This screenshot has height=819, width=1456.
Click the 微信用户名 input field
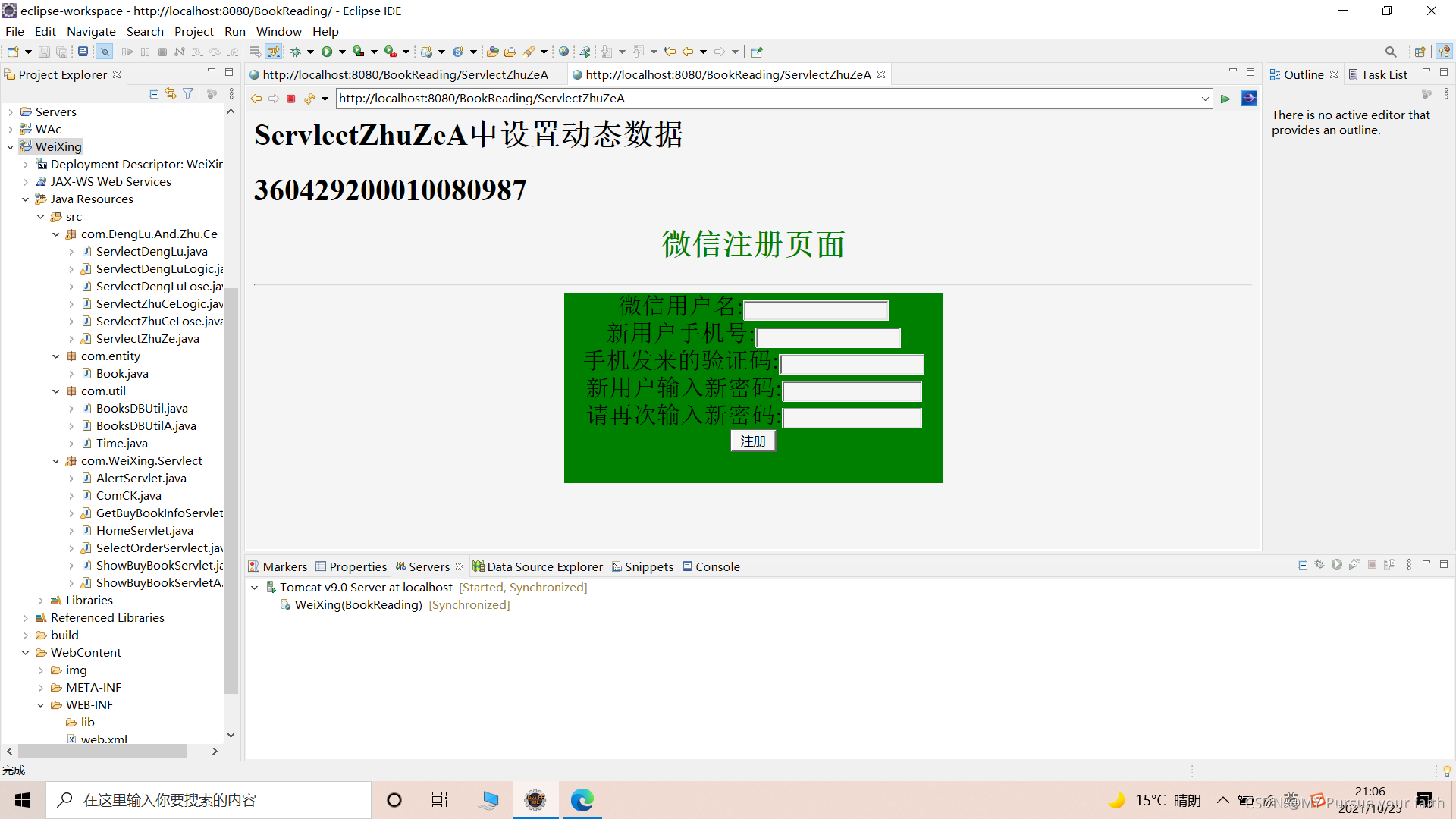[x=816, y=310]
